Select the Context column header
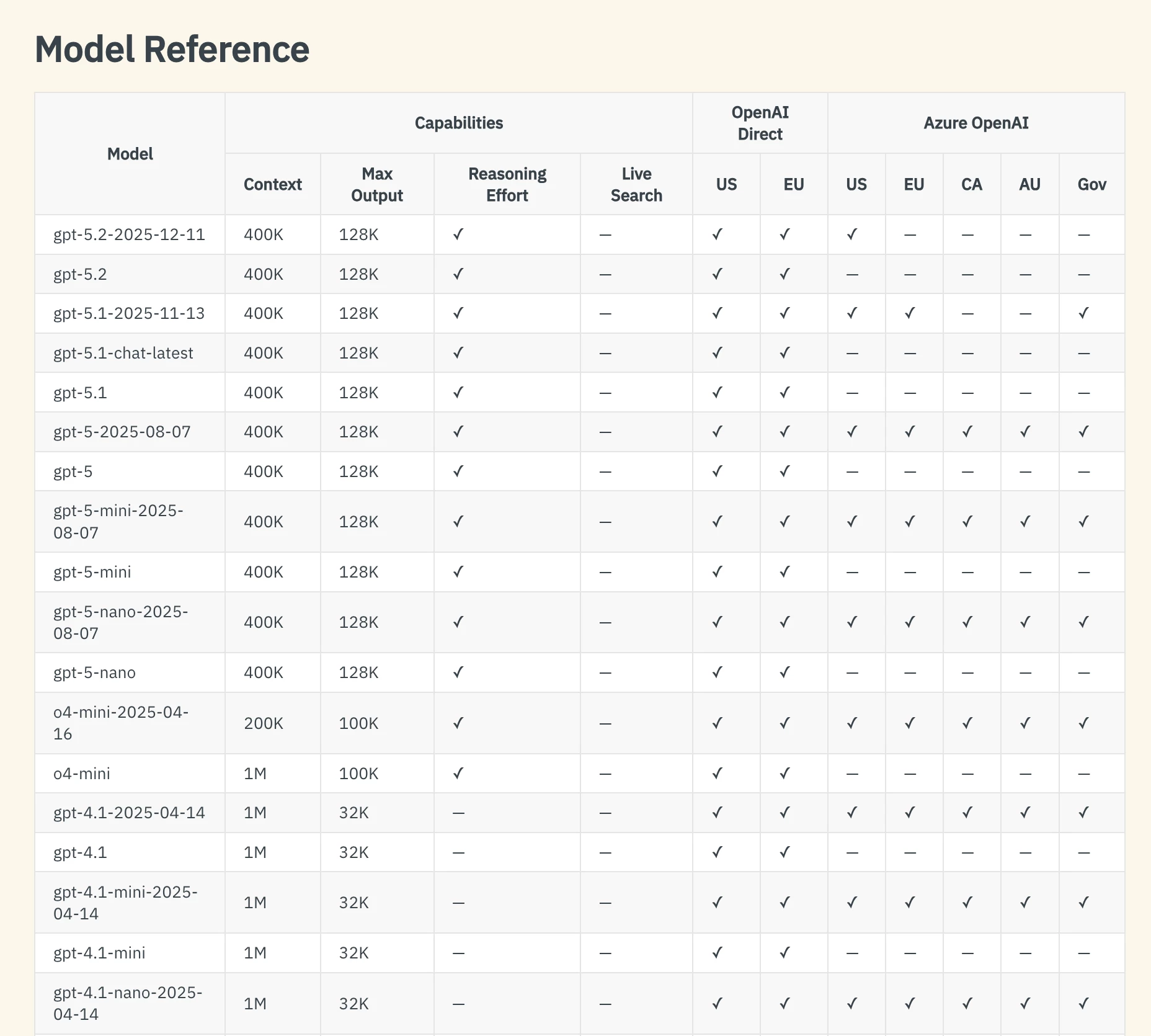The width and height of the screenshot is (1151, 1036). coord(273,184)
